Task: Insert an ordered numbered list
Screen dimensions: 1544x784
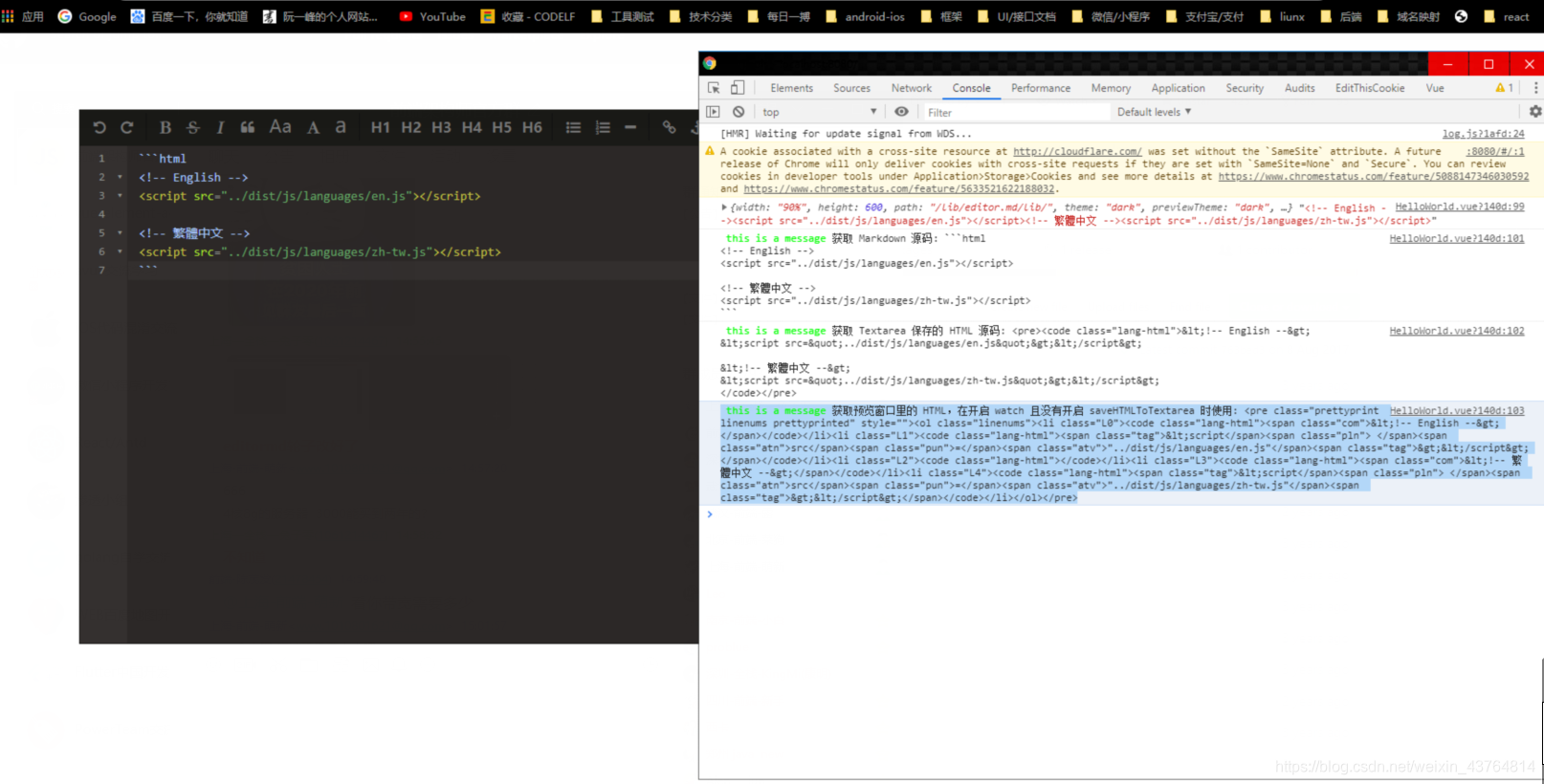Action: pyautogui.click(x=603, y=127)
